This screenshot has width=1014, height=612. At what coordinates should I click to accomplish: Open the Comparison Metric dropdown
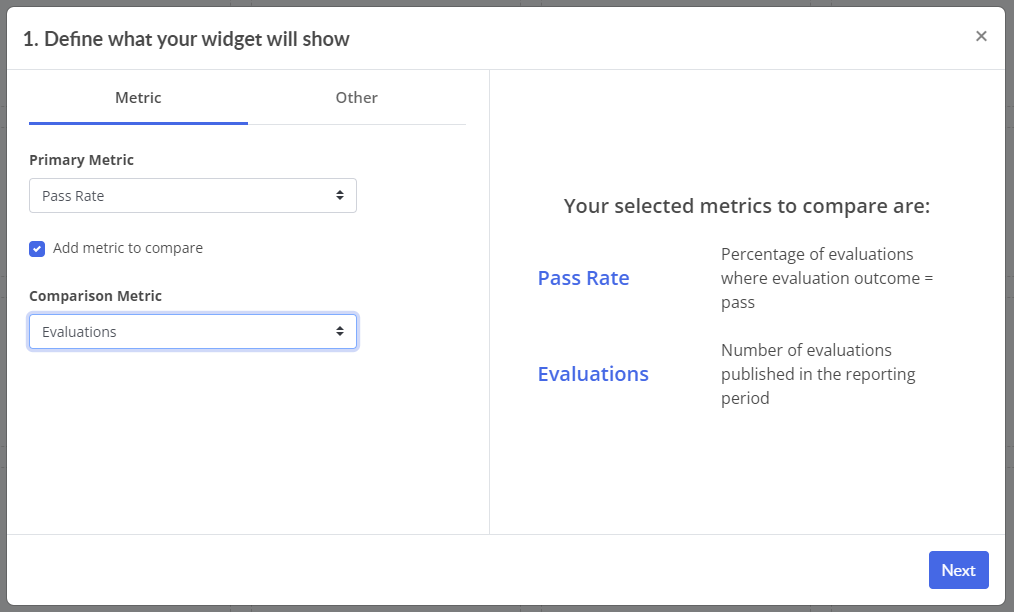pyautogui.click(x=193, y=332)
